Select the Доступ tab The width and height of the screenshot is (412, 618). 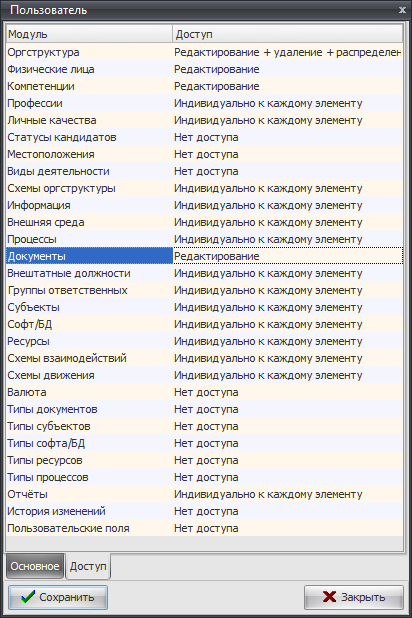[88, 566]
